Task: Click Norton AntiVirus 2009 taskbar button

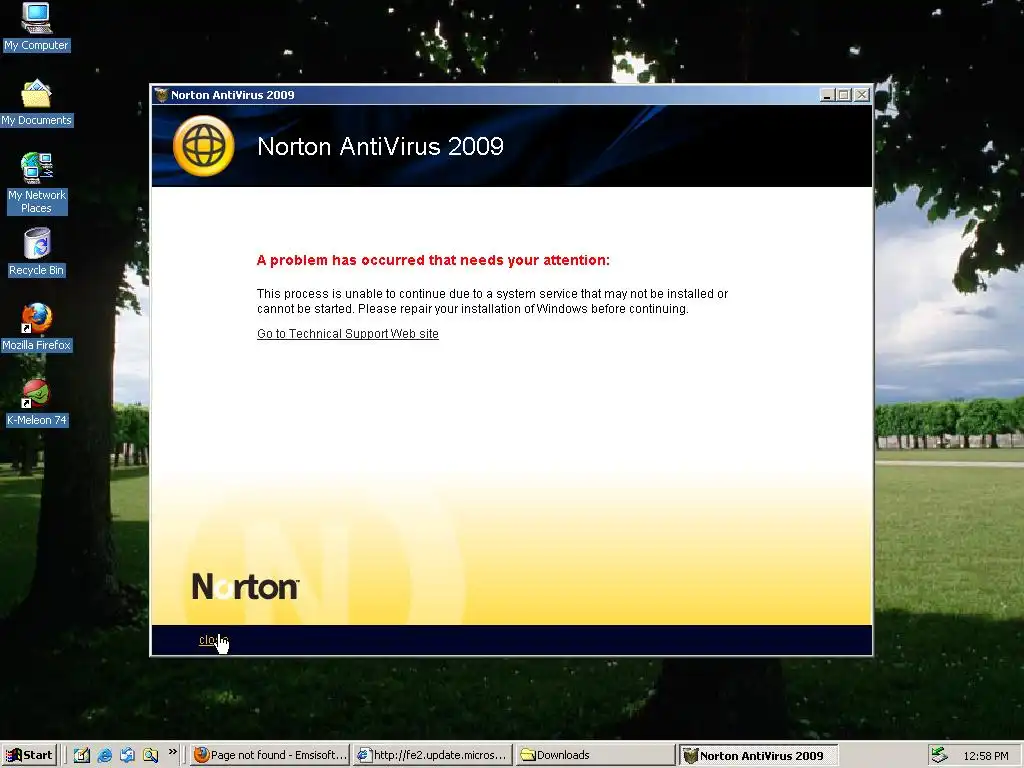Action: [x=758, y=755]
